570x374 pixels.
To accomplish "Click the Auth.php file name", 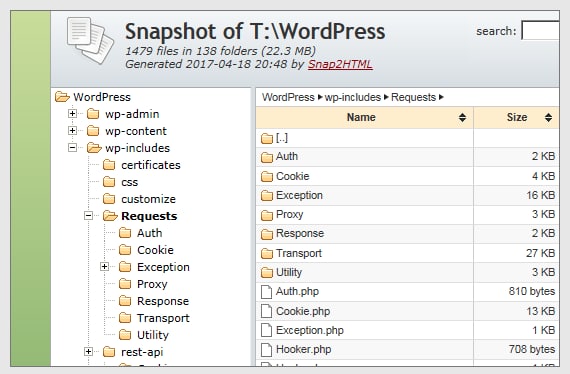I will tap(297, 291).
